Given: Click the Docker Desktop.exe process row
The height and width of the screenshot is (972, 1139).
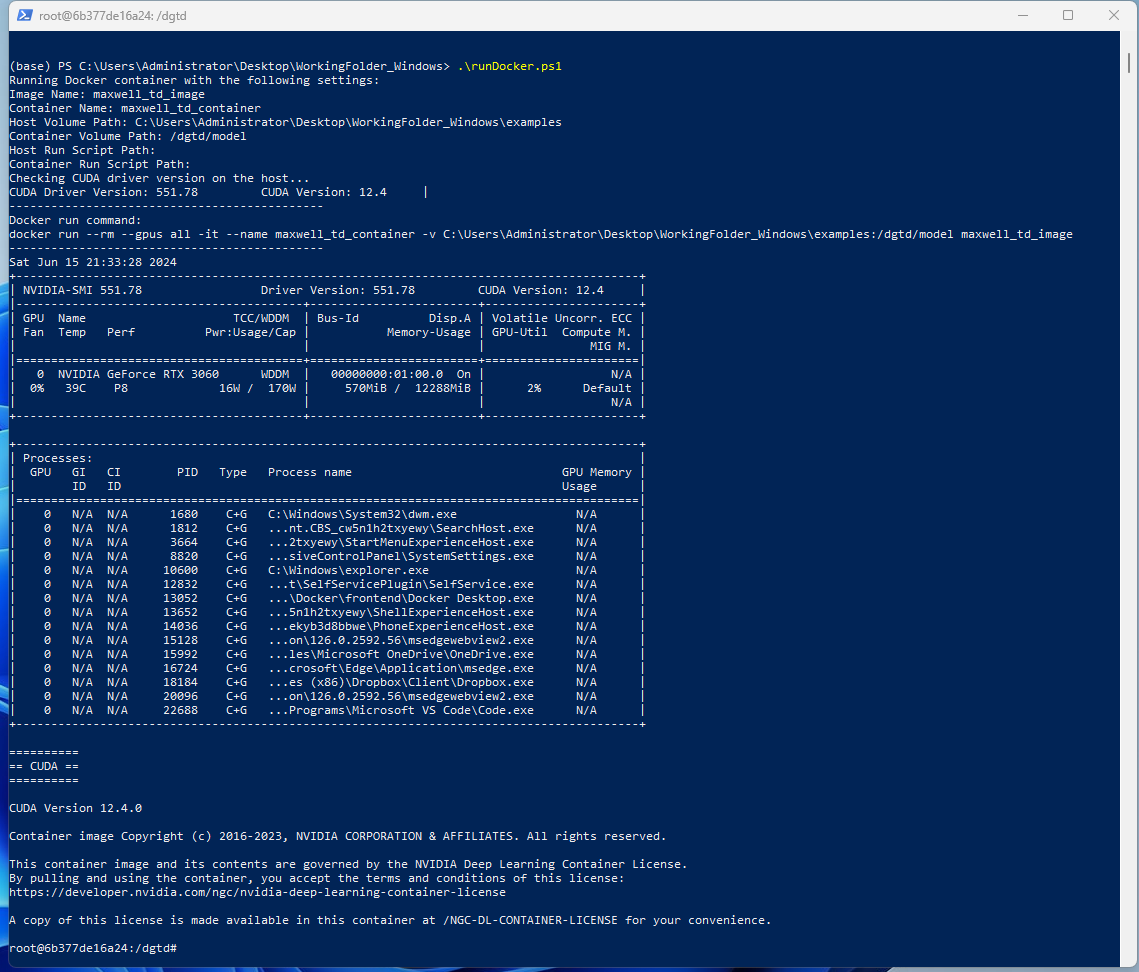Looking at the screenshot, I should click(x=327, y=598).
